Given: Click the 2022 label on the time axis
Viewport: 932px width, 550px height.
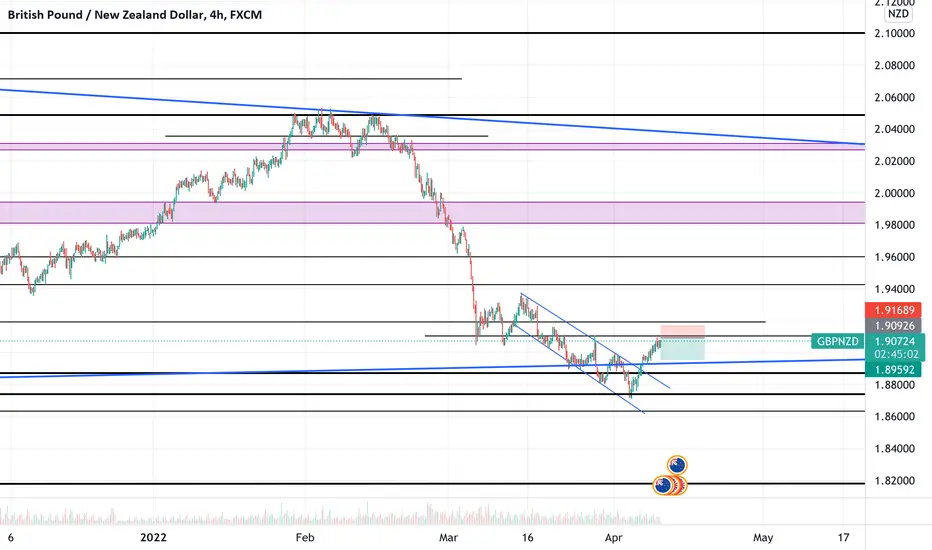Looking at the screenshot, I should pyautogui.click(x=153, y=538).
